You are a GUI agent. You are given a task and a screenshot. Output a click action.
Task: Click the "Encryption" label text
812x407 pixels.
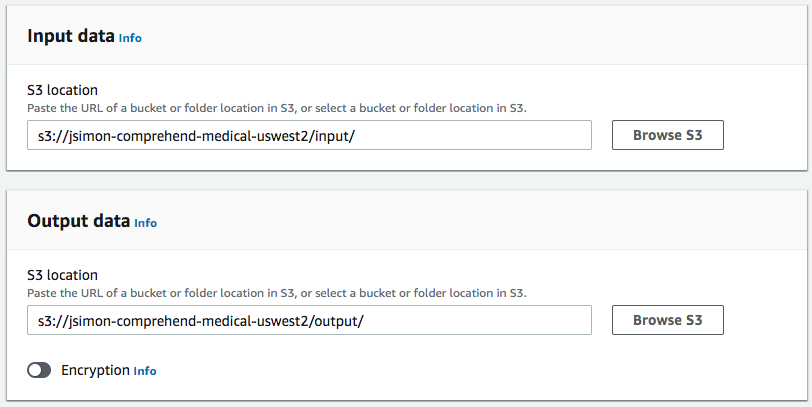pos(96,370)
